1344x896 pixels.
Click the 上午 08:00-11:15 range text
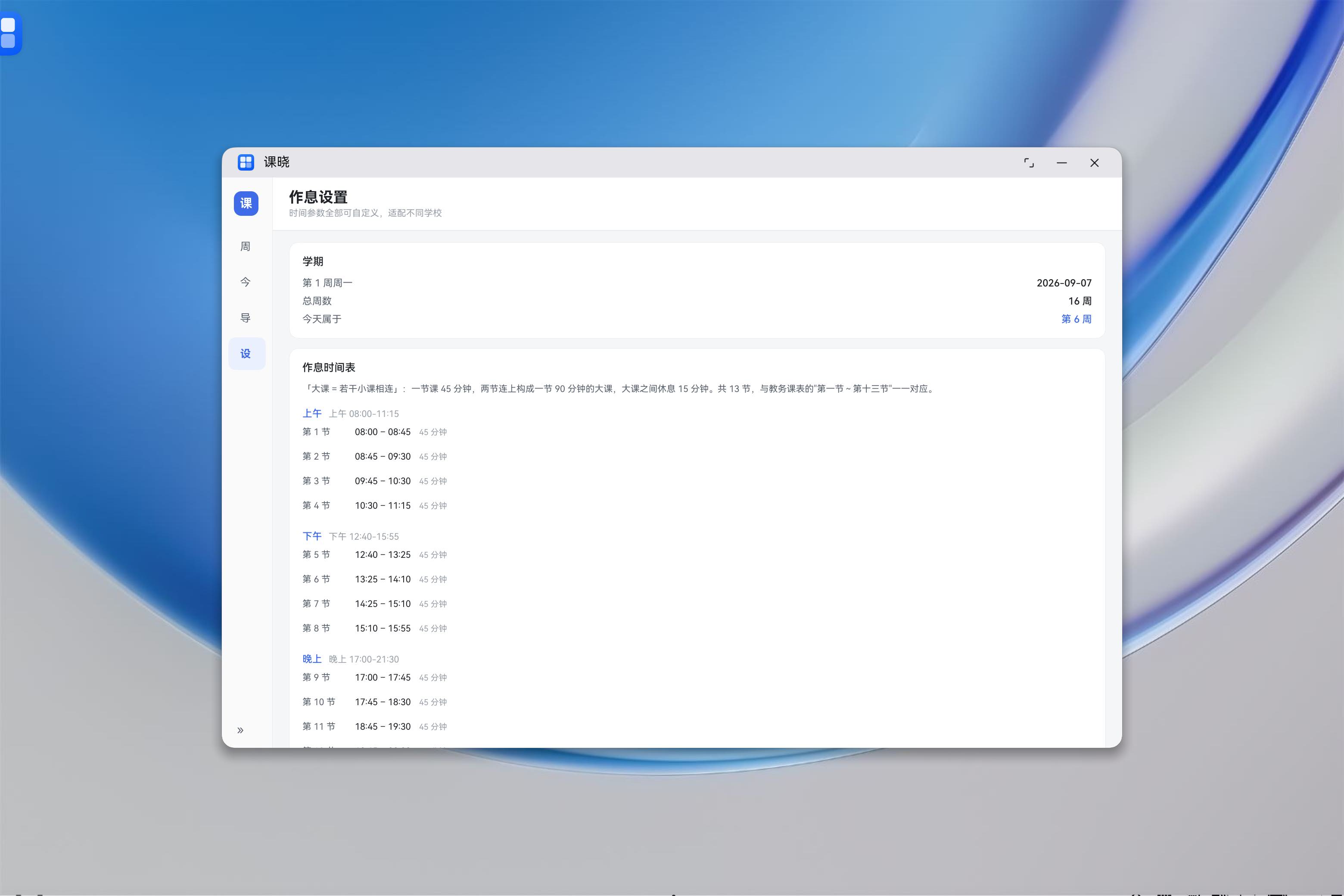tap(364, 414)
